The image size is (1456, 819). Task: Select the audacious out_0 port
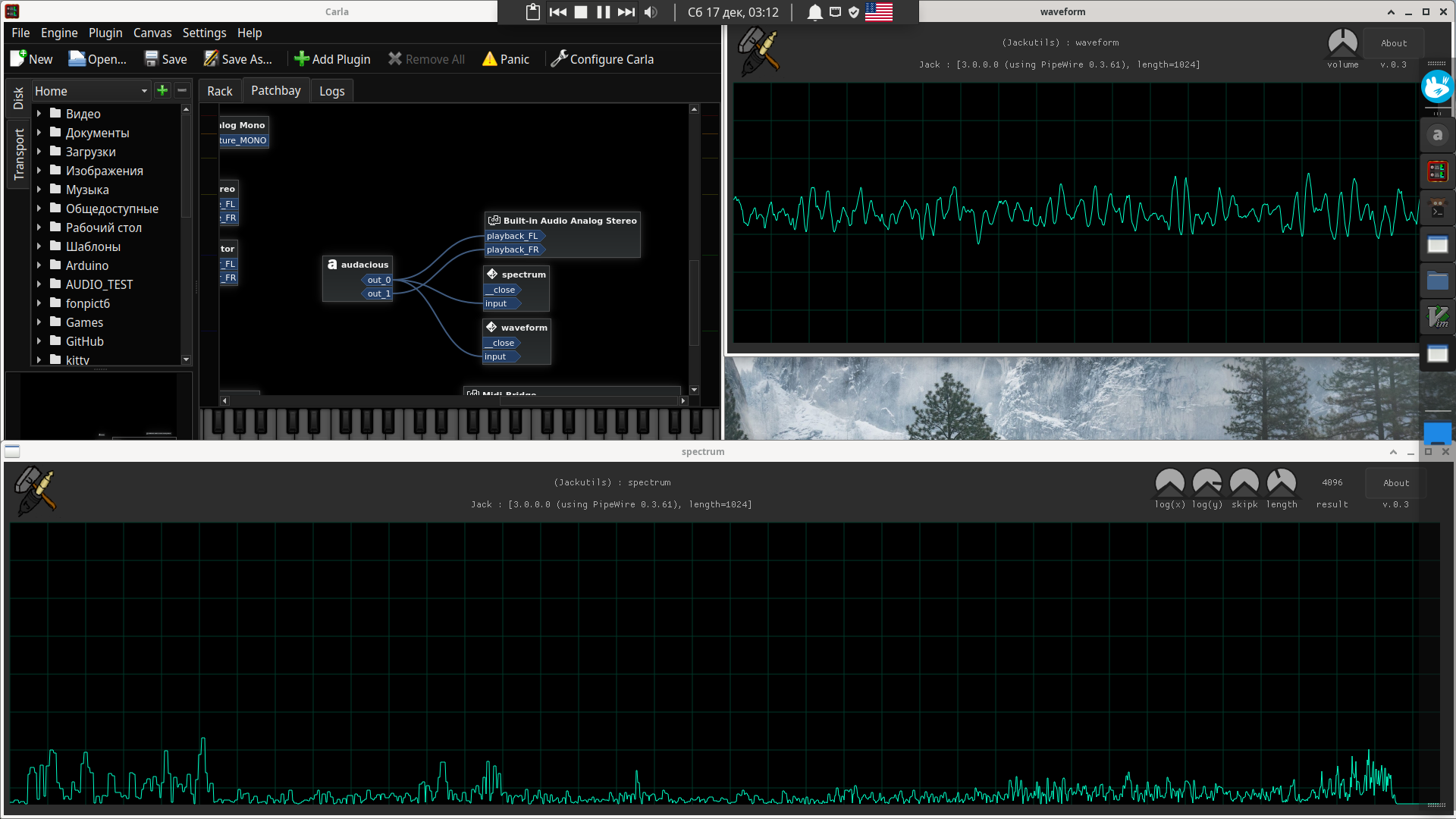click(x=378, y=280)
